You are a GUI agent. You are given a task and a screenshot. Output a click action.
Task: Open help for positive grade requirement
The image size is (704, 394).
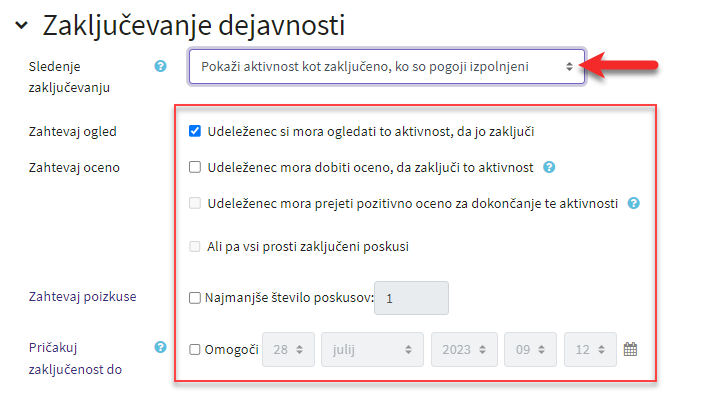point(633,203)
